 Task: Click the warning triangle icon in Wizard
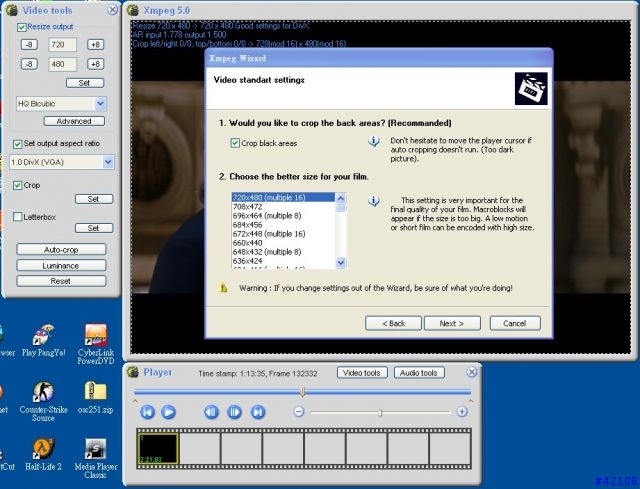coord(223,288)
